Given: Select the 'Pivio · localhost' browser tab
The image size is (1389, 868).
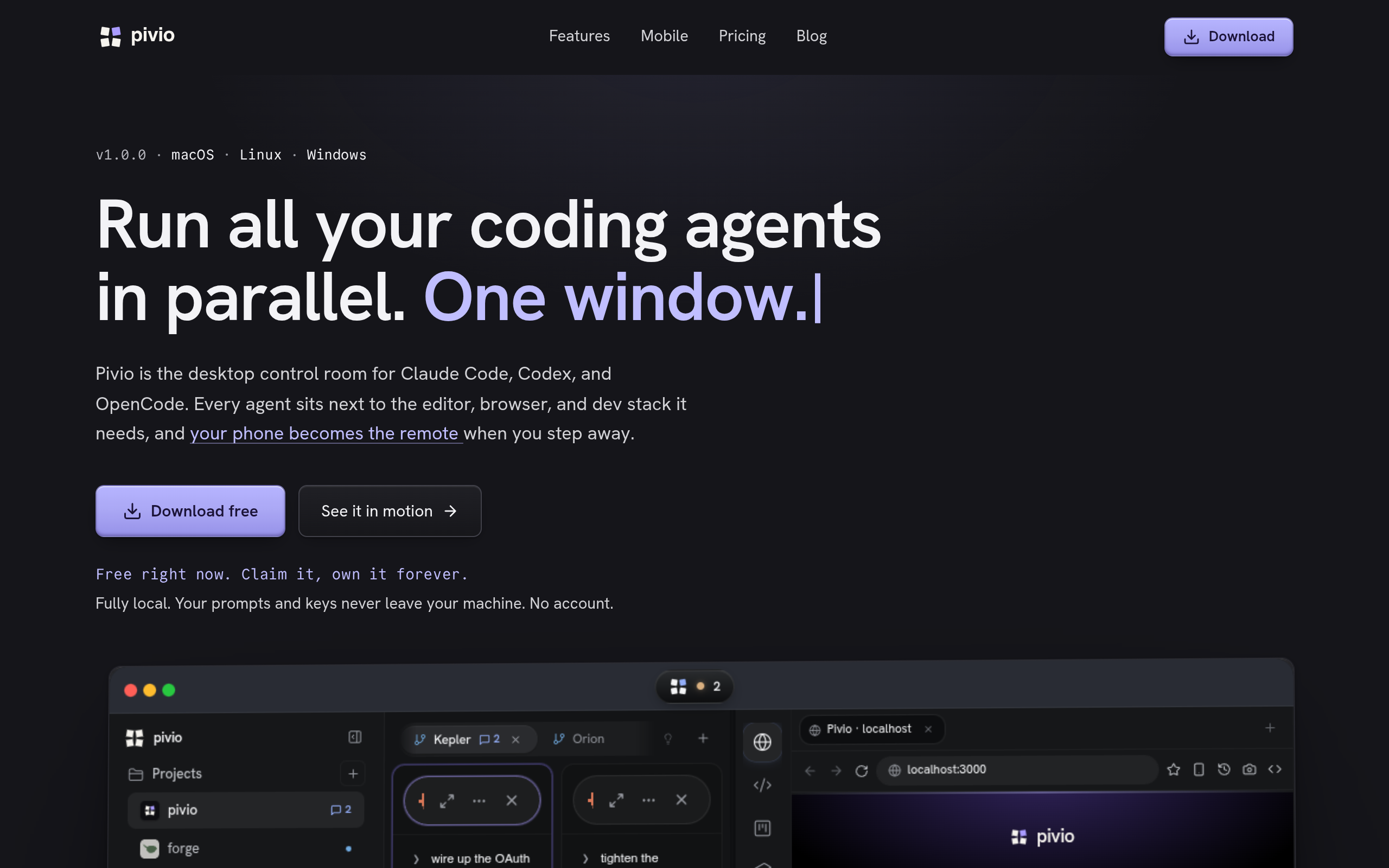Looking at the screenshot, I should (x=872, y=729).
